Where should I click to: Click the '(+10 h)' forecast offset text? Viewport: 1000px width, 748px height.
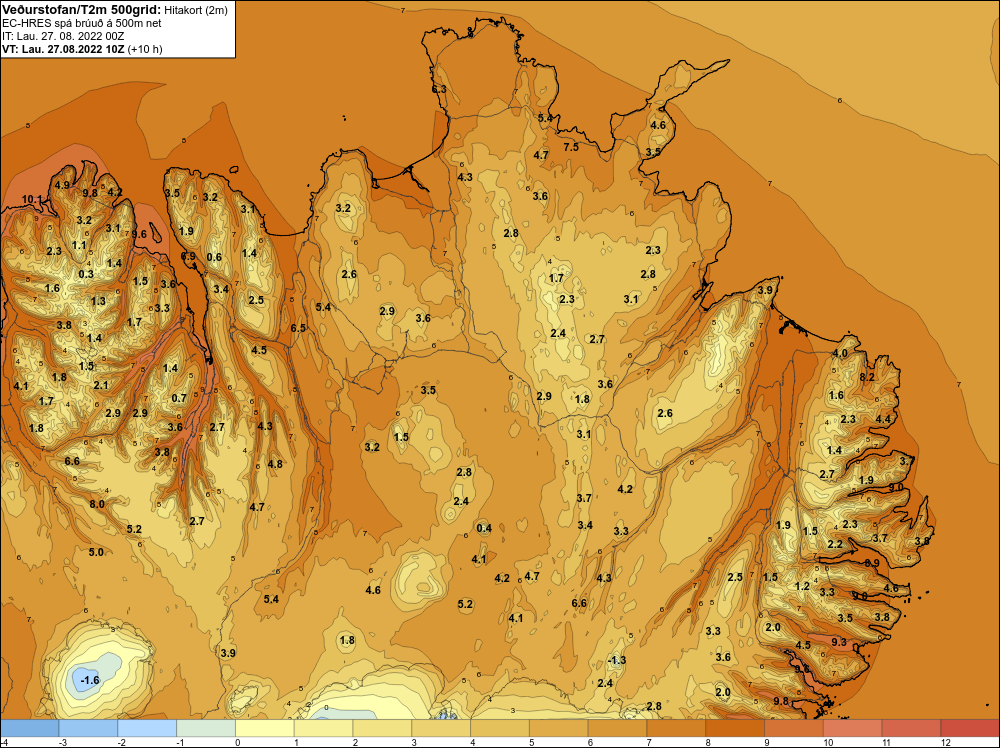tap(145, 49)
